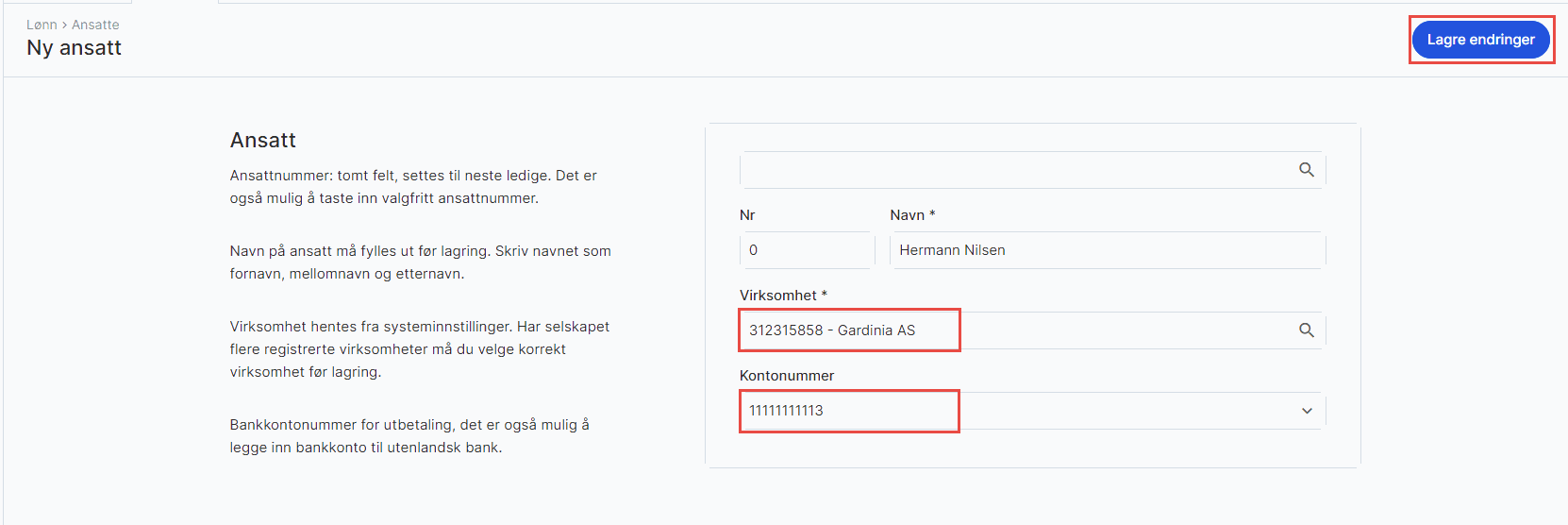The height and width of the screenshot is (525, 1568).
Task: Select the Navn field with Hermann Nilsen
Action: point(1106,250)
